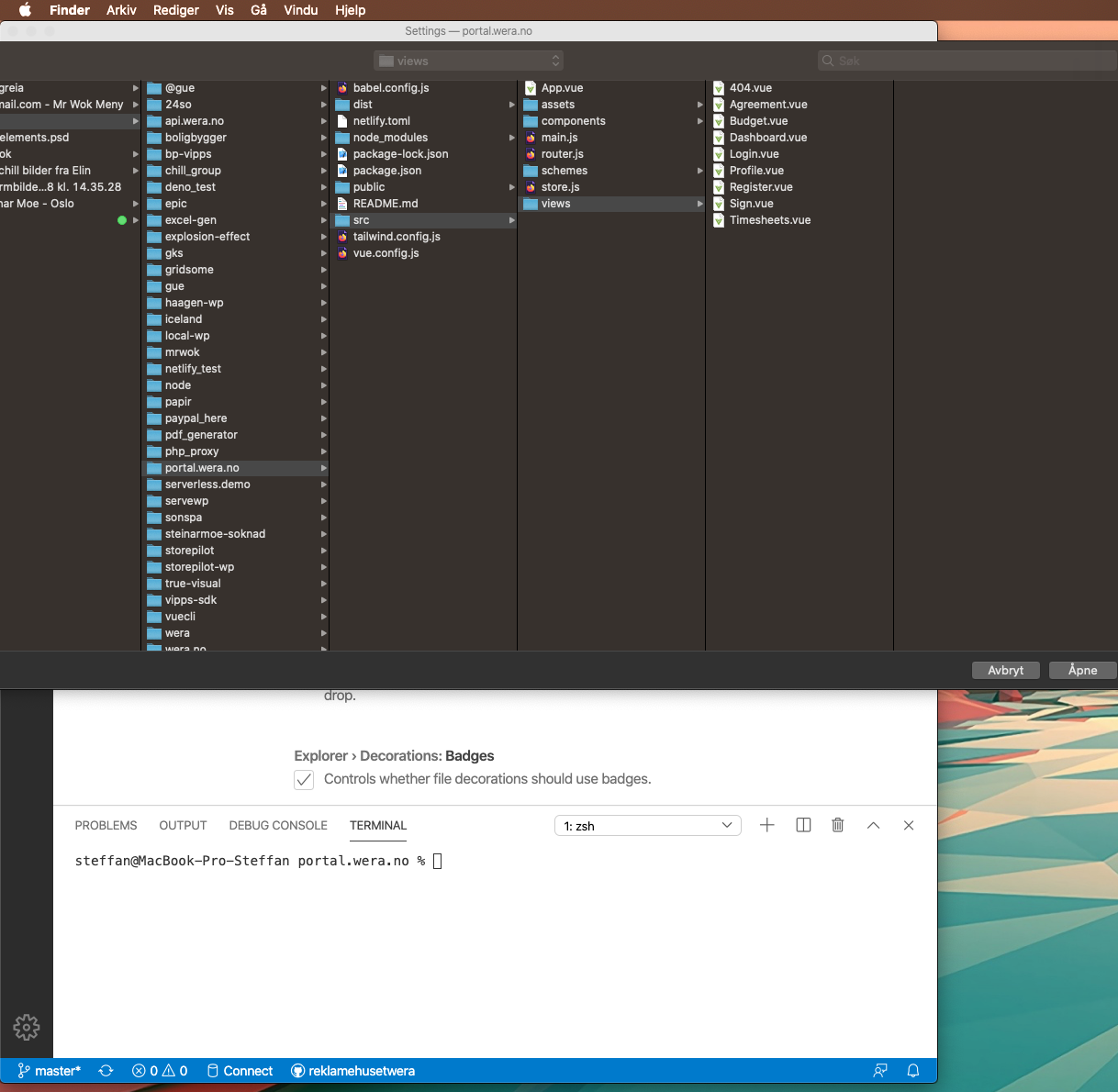Open the Rediger menu

pyautogui.click(x=176, y=10)
